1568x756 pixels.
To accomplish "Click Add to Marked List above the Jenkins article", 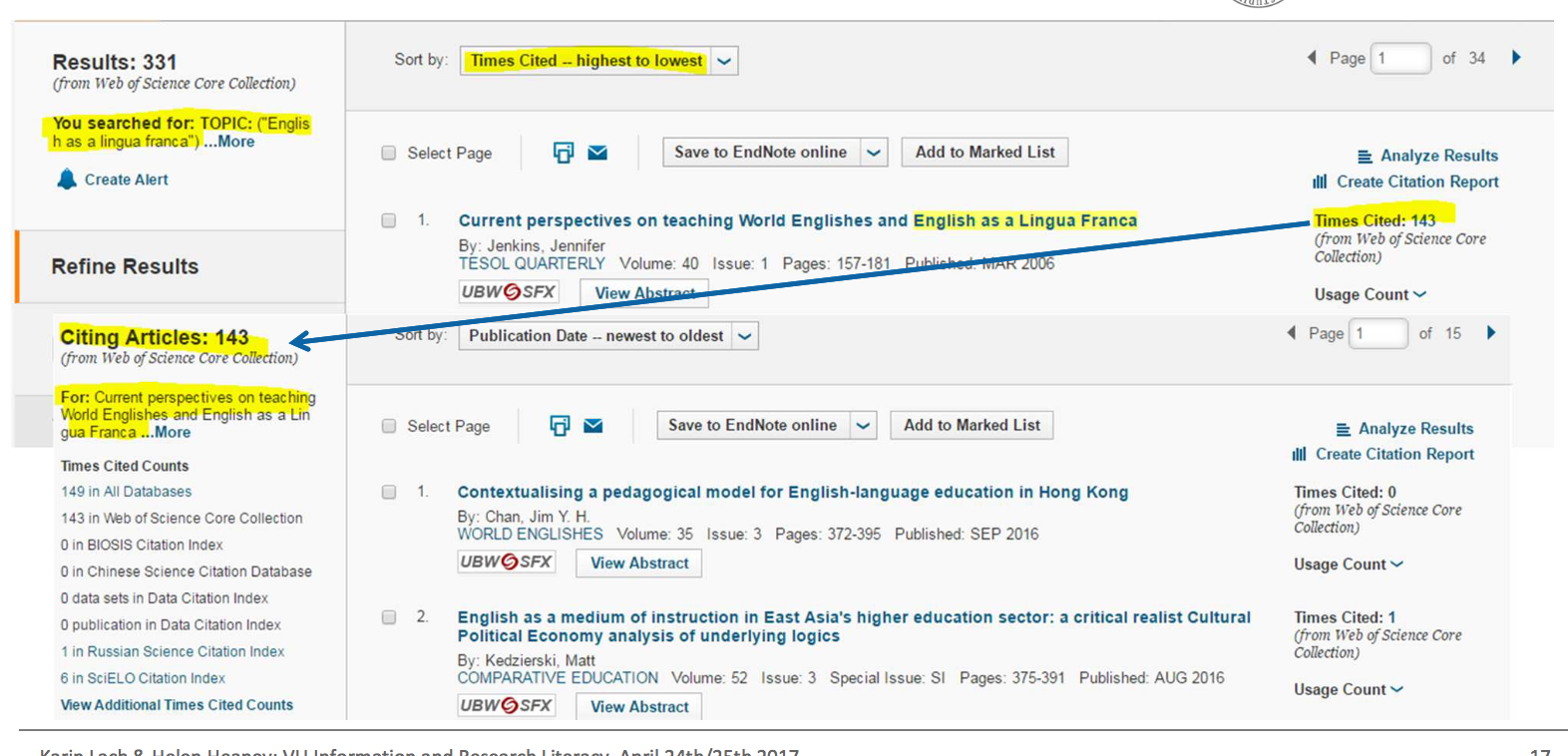I will (985, 153).
